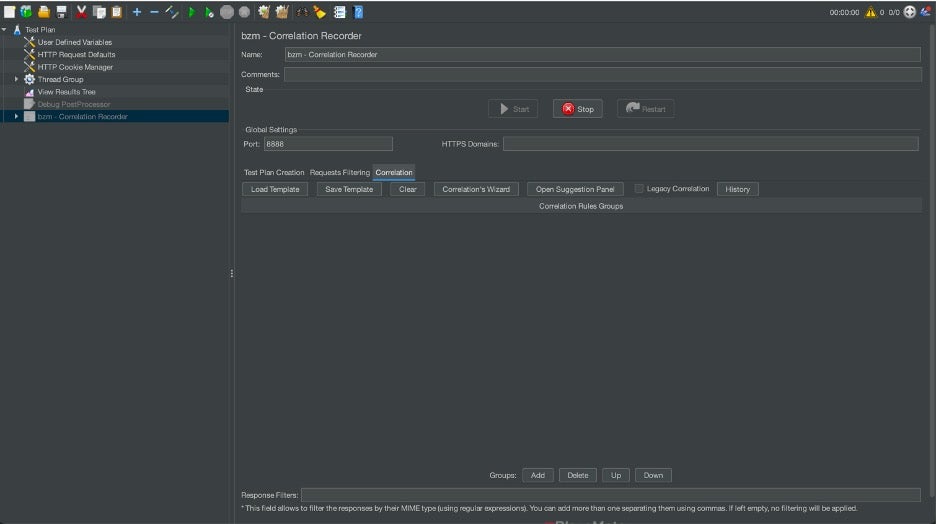Click the yellow warning log icon
This screenshot has width=936, height=524.
870,12
